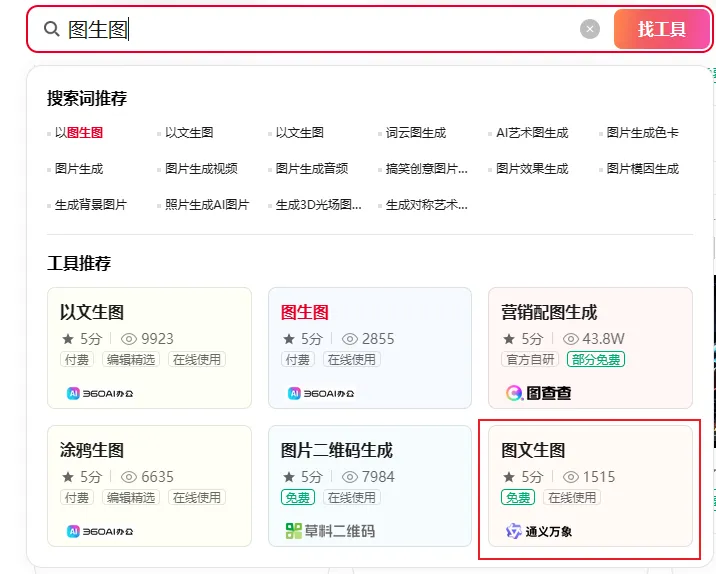Clear the search box with X icon

pos(590,29)
